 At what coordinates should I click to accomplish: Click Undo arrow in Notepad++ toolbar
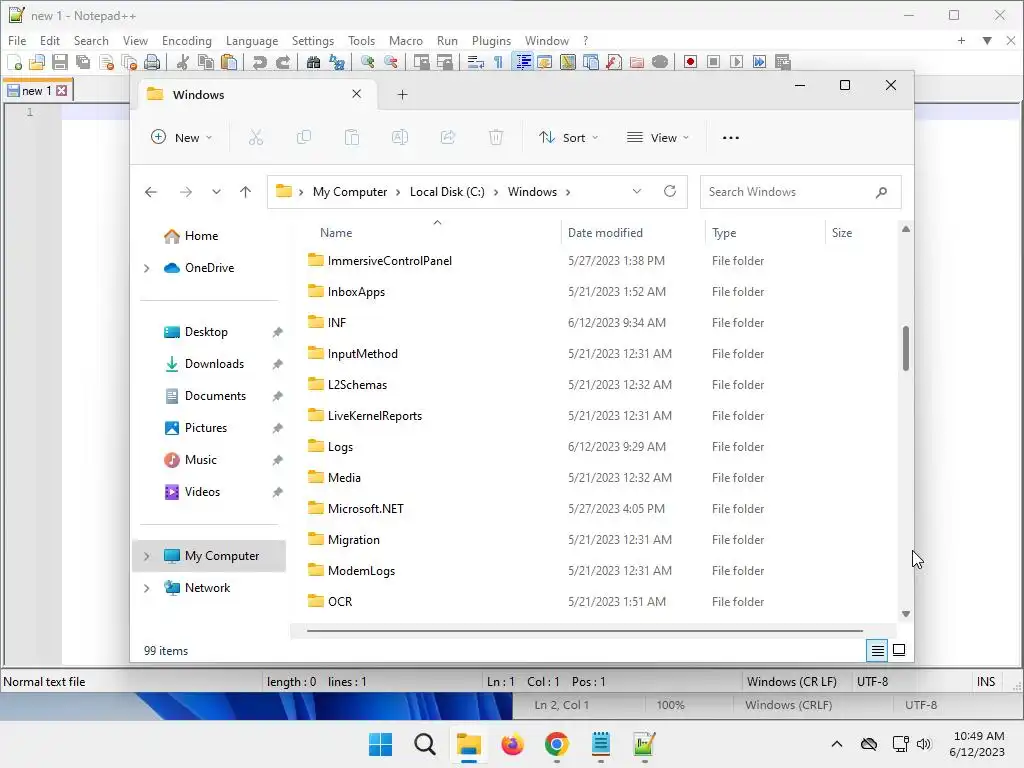tap(259, 62)
